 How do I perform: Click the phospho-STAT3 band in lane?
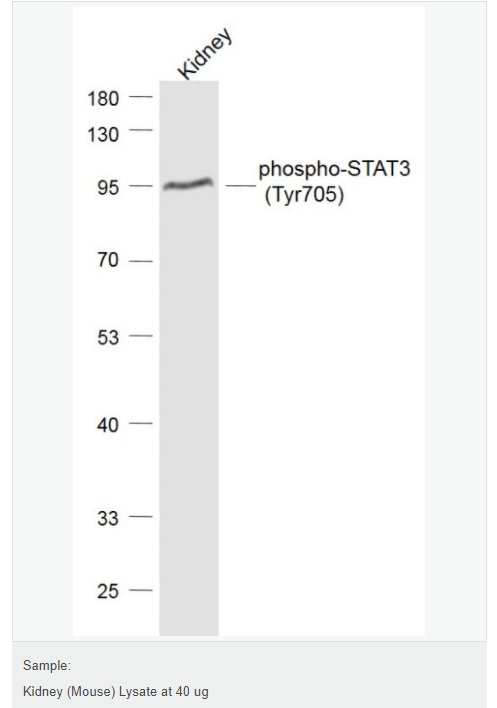(188, 184)
